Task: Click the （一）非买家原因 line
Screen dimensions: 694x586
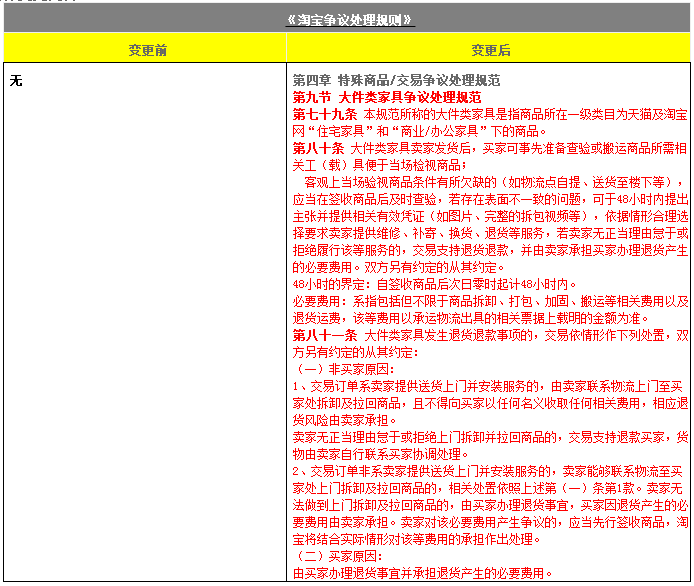Action: tap(343, 369)
